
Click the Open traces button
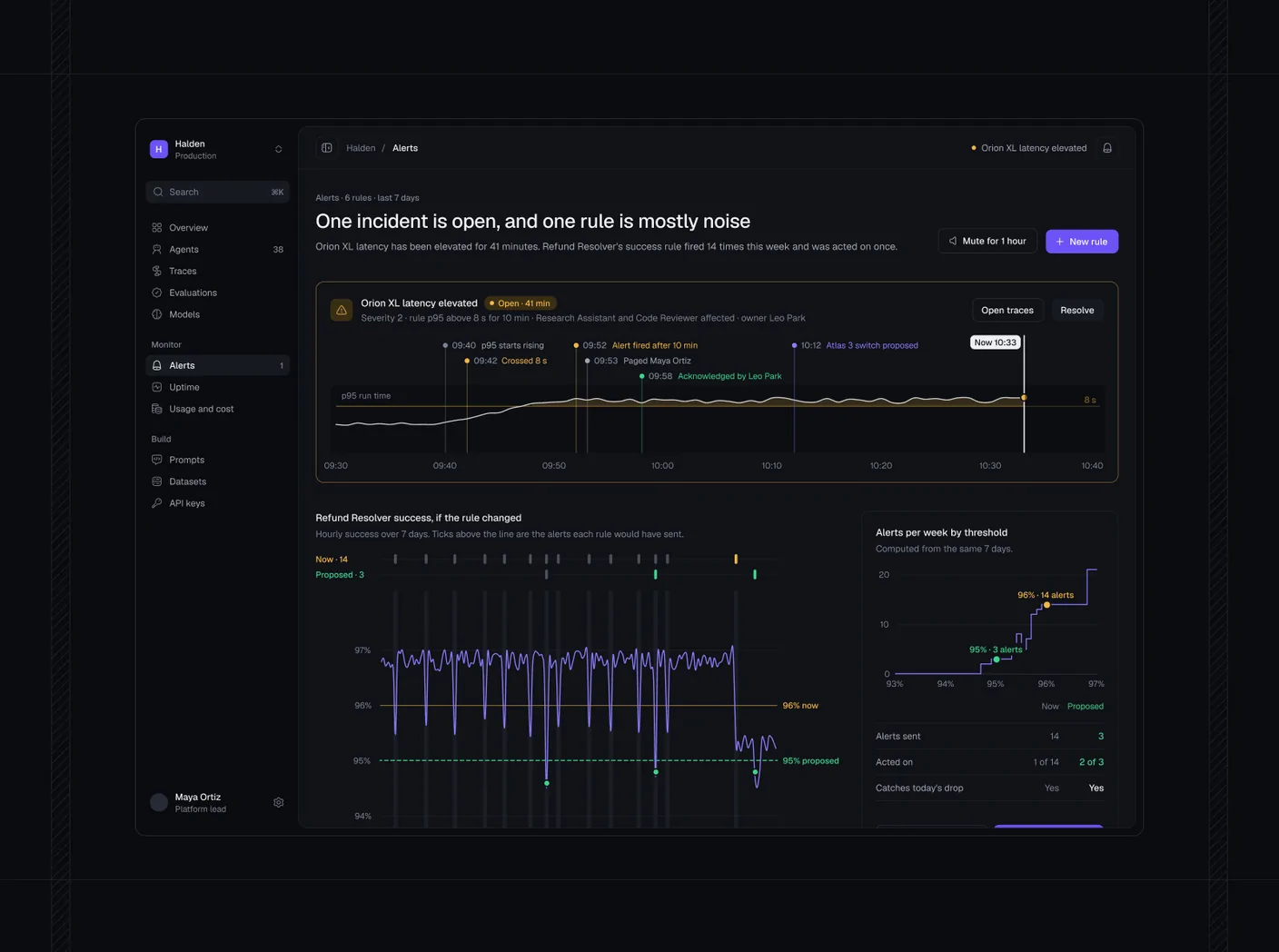pyautogui.click(x=1007, y=311)
